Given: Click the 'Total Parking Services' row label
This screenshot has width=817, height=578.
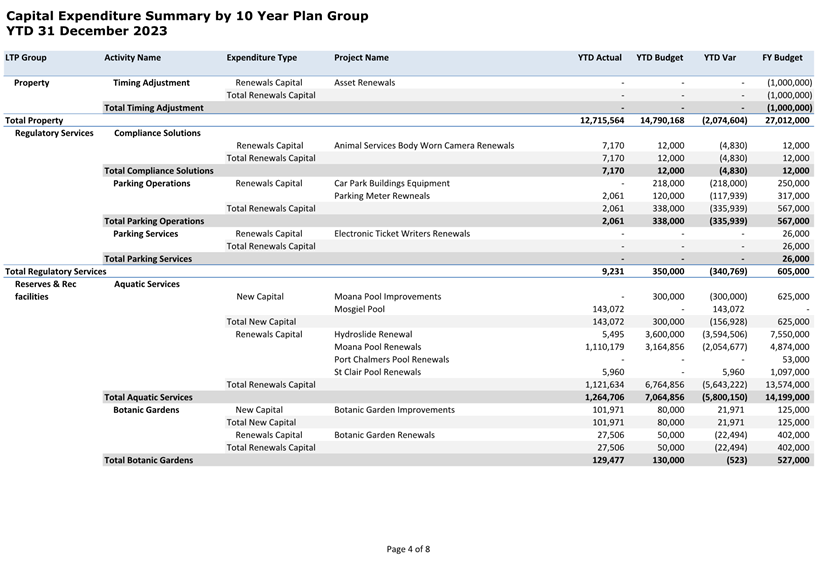Looking at the screenshot, I should (x=148, y=259).
